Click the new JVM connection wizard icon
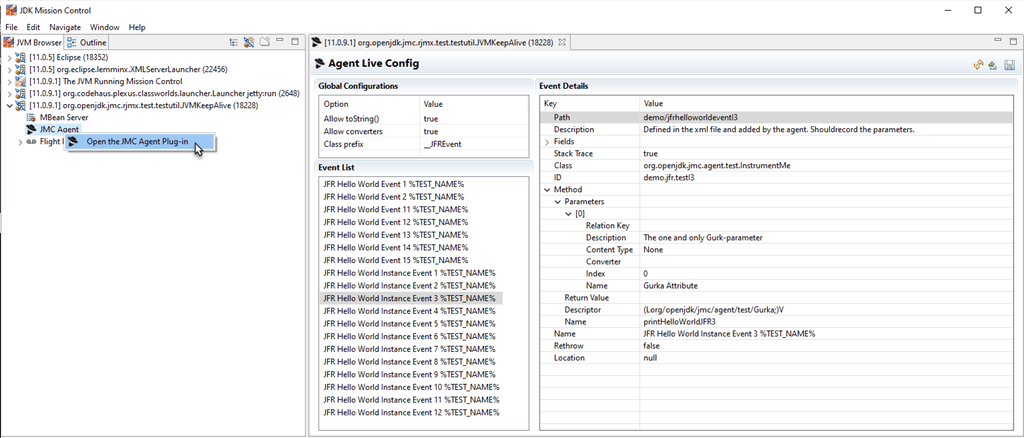 tap(249, 42)
